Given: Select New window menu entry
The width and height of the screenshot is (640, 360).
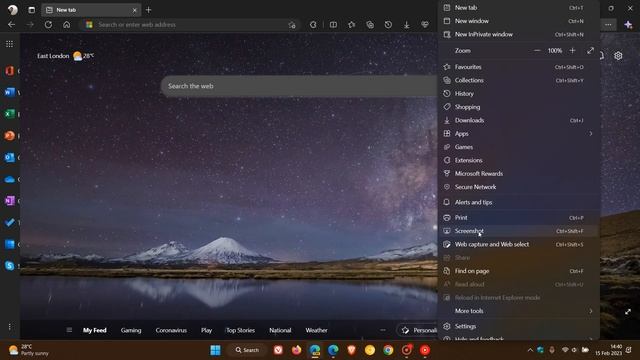Looking at the screenshot, I should click(x=519, y=21).
